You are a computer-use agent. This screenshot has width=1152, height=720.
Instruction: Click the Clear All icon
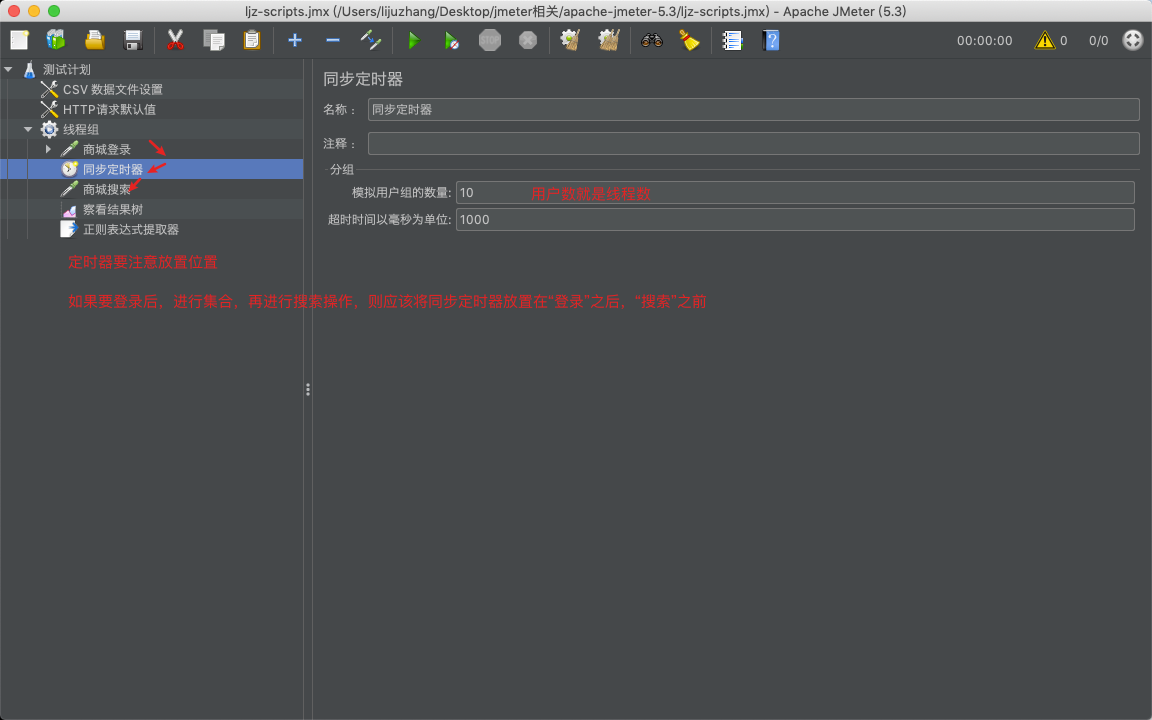coord(609,40)
